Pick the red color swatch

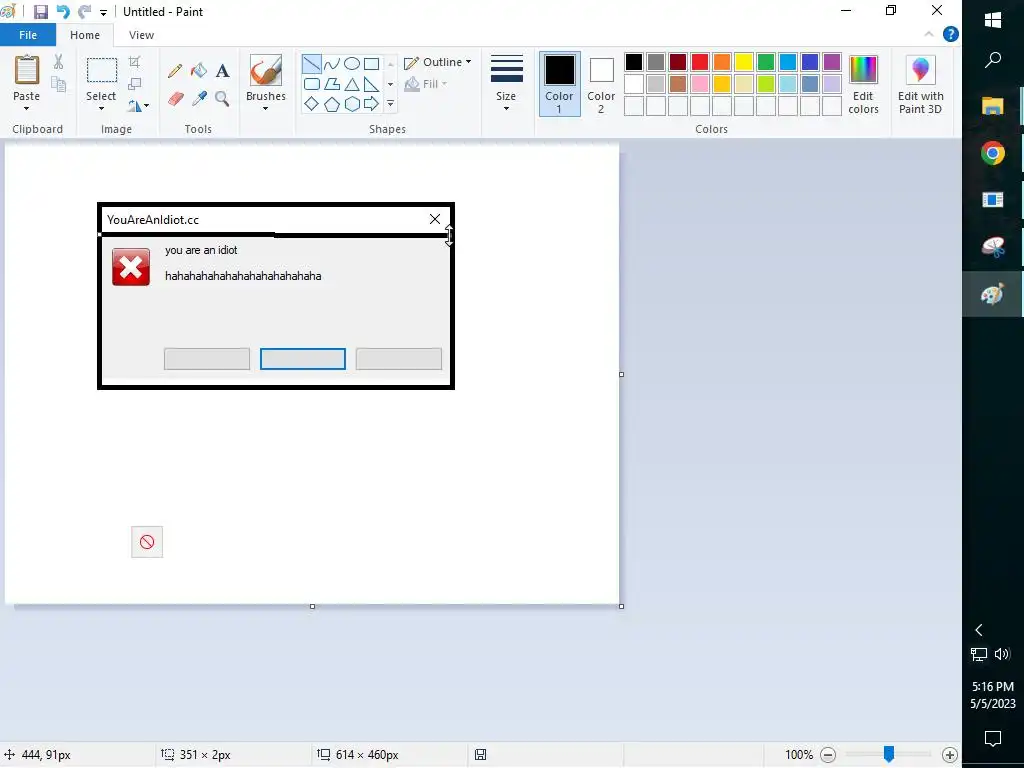700,62
